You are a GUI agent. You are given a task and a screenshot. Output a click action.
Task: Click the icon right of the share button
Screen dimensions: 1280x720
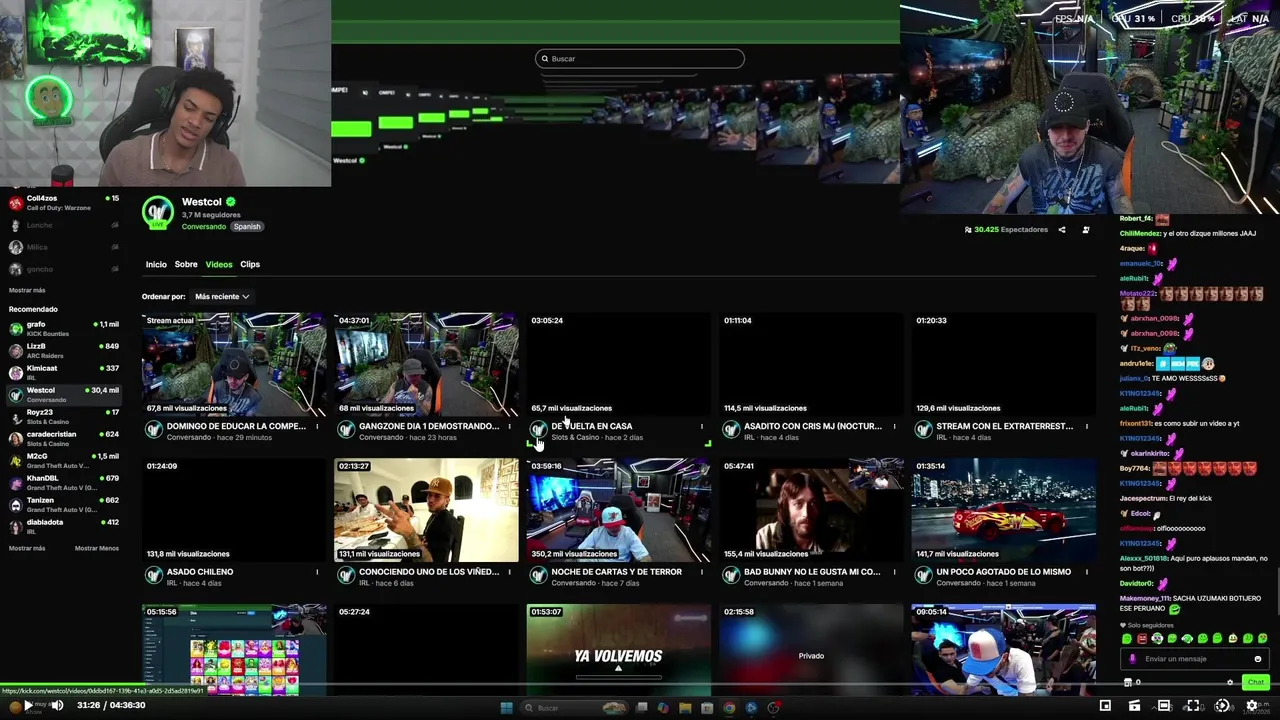point(1086,230)
